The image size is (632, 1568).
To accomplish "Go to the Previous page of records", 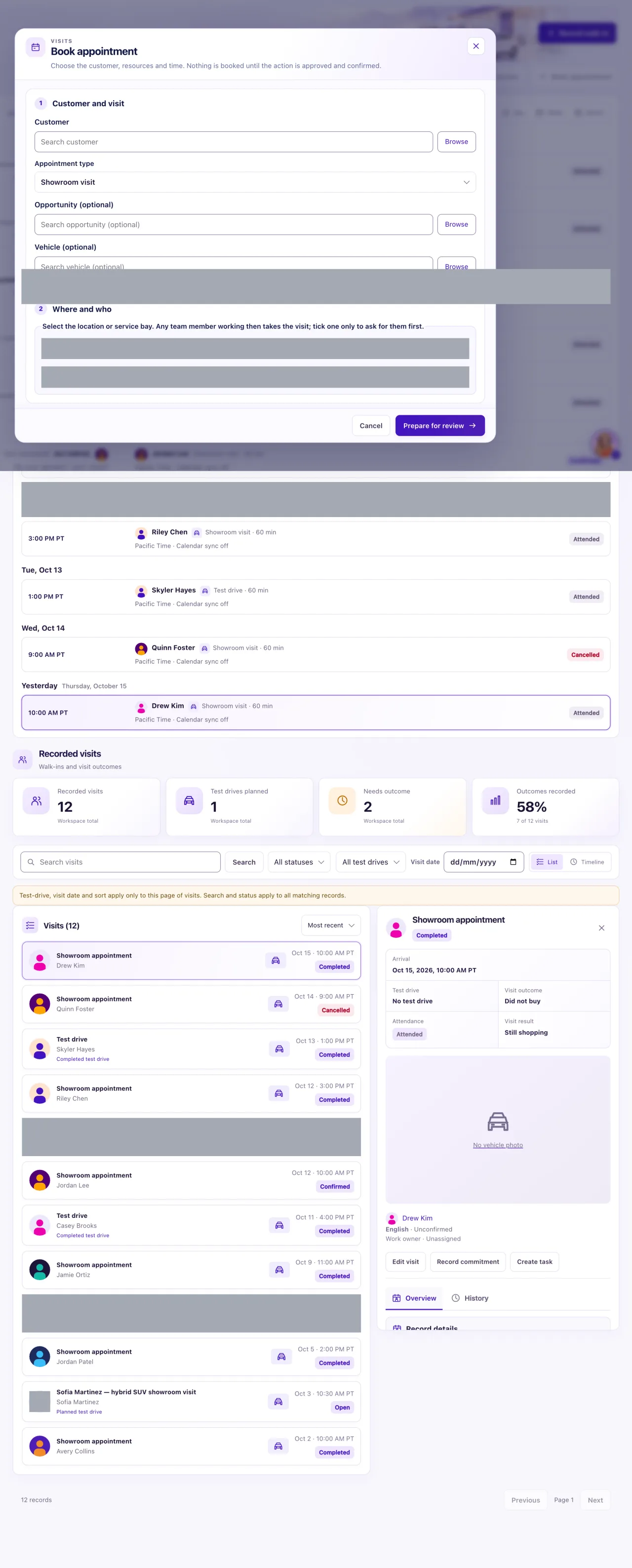I will tap(525, 1500).
